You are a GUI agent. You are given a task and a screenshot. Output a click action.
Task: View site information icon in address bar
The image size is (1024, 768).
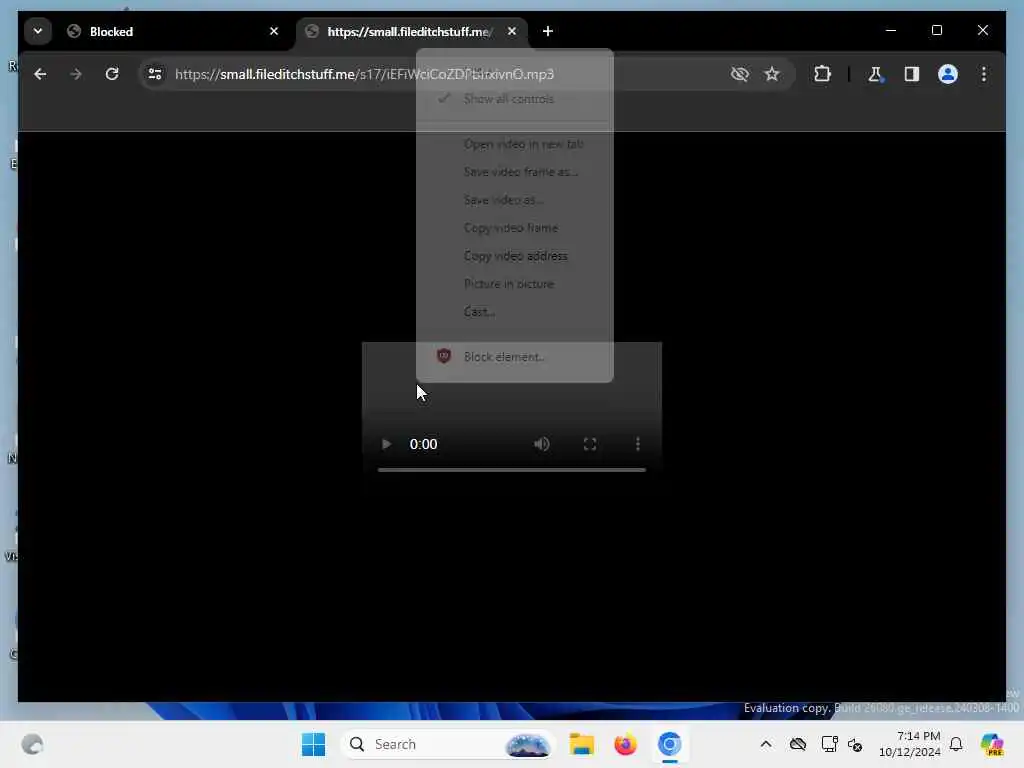[155, 74]
